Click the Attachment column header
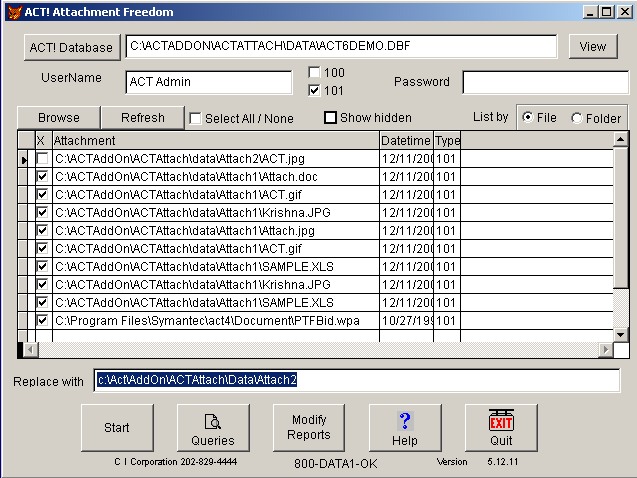Image resolution: width=637 pixels, height=478 pixels. point(216,141)
